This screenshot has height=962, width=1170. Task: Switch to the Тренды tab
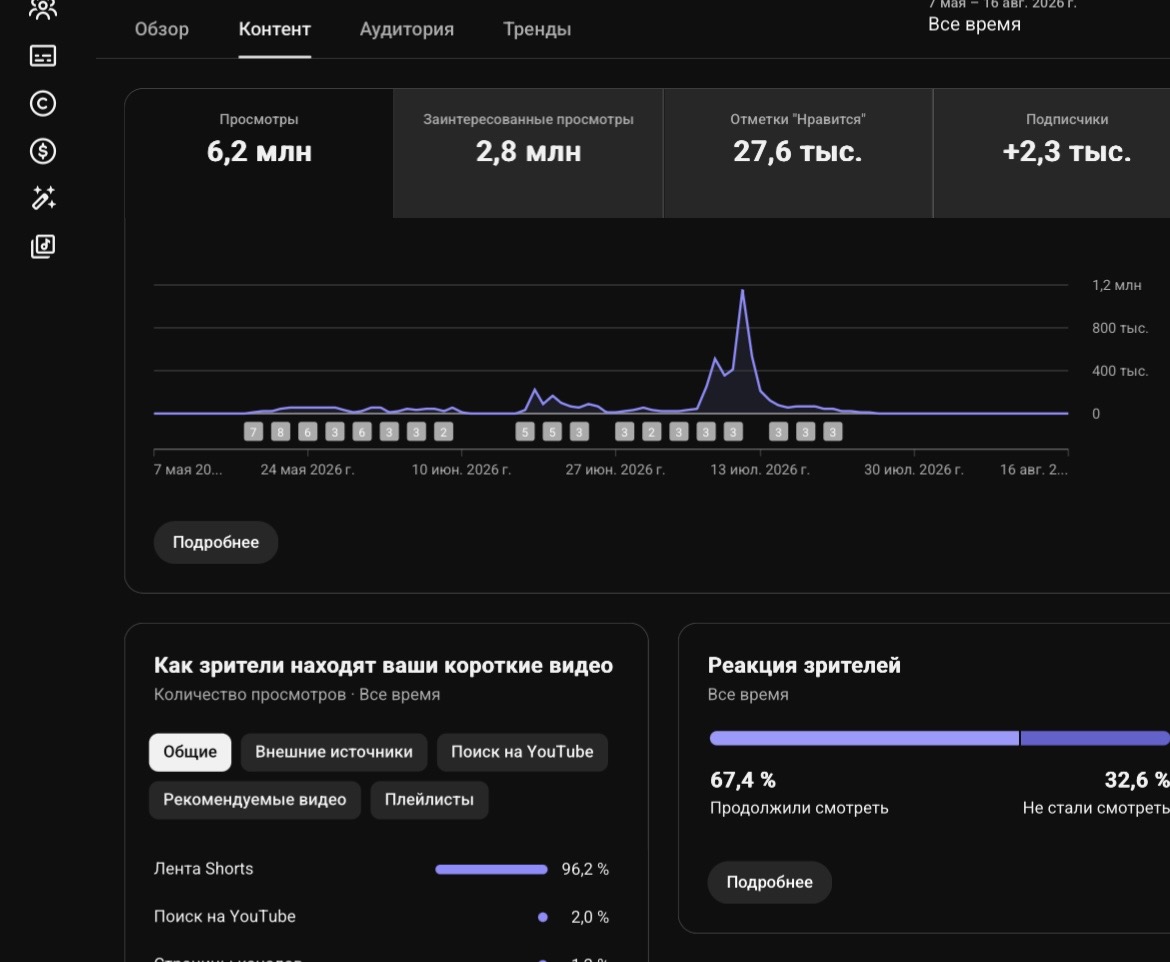tap(536, 29)
